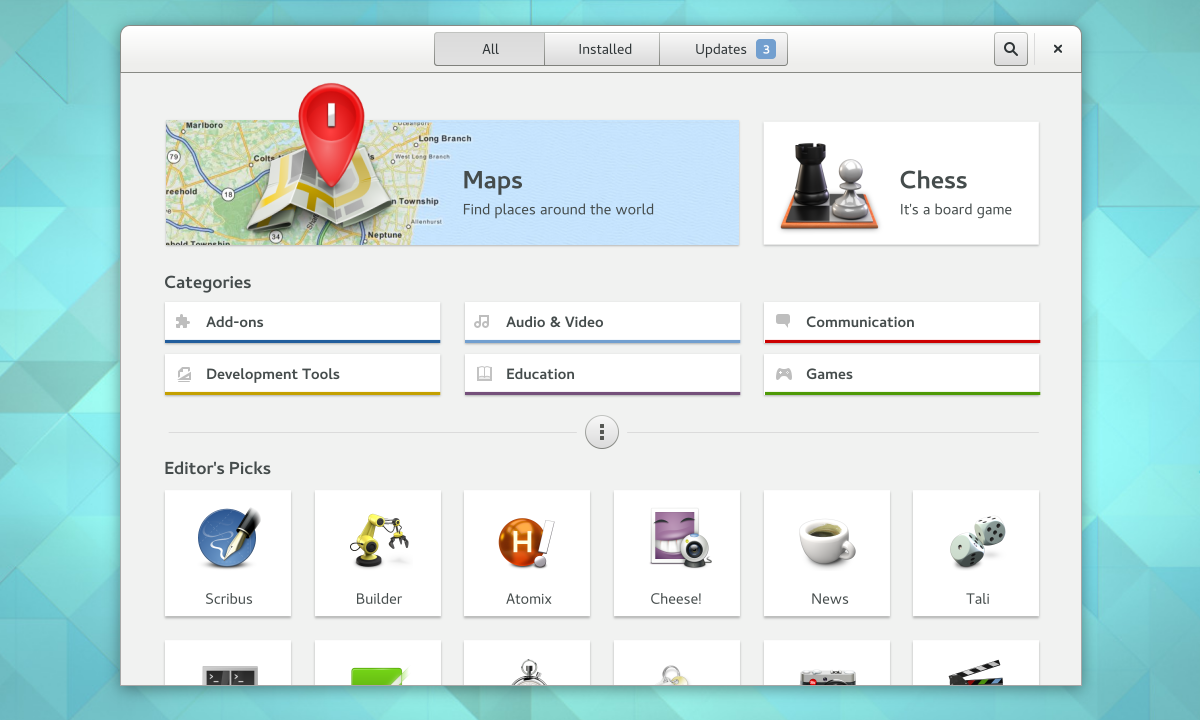
Task: Click the Builder label
Action: [379, 599]
